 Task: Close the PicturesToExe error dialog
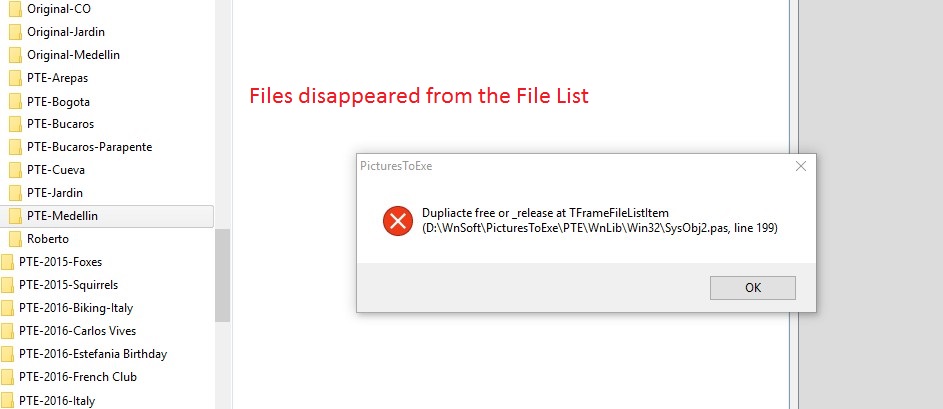pos(800,166)
